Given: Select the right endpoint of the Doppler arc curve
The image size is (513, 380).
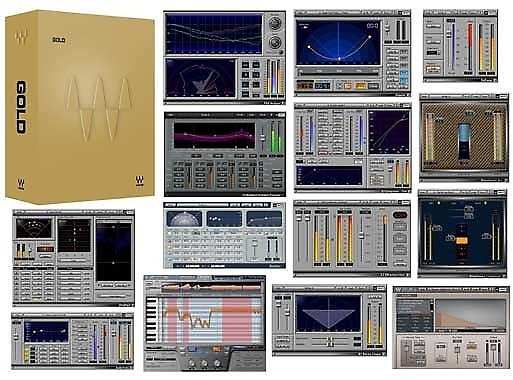Looking at the screenshot, I should (370, 37).
